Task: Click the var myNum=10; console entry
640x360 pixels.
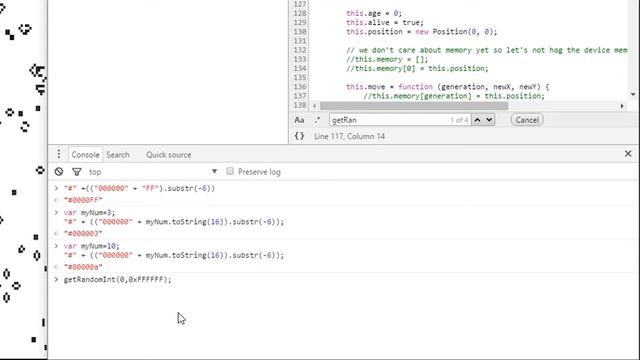Action: 91,246
